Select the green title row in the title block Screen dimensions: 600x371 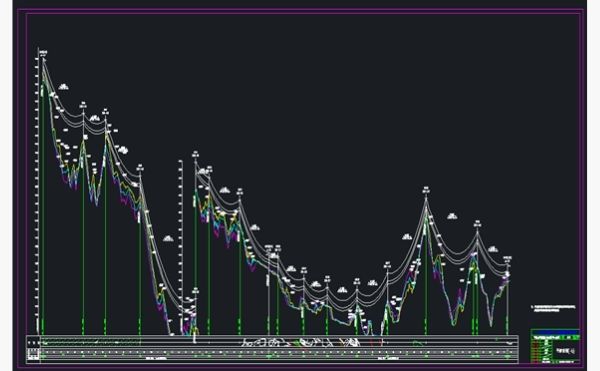(x=555, y=338)
